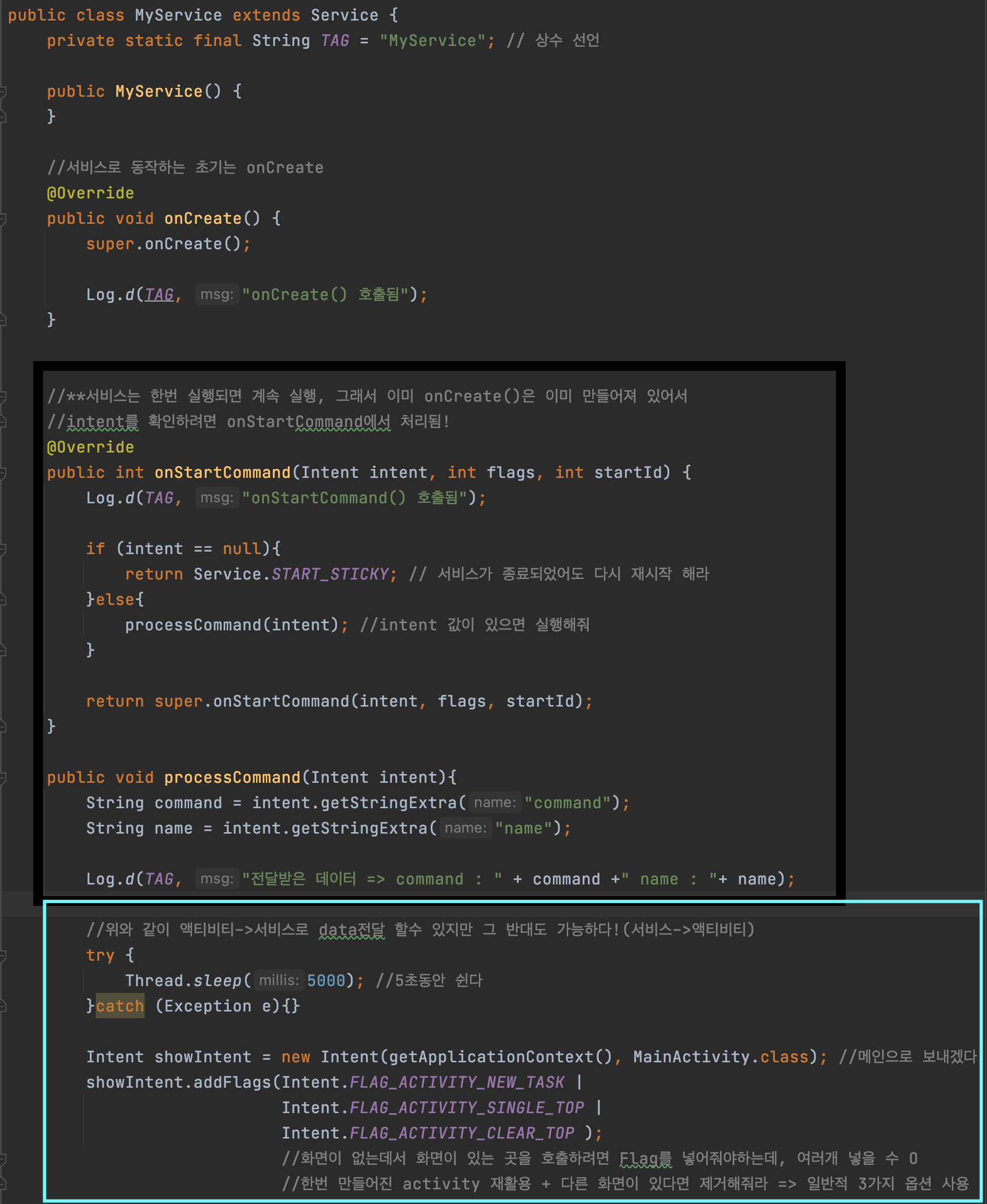Collapse the if intent null block marker
This screenshot has width=987, height=1204.
click(x=3, y=549)
